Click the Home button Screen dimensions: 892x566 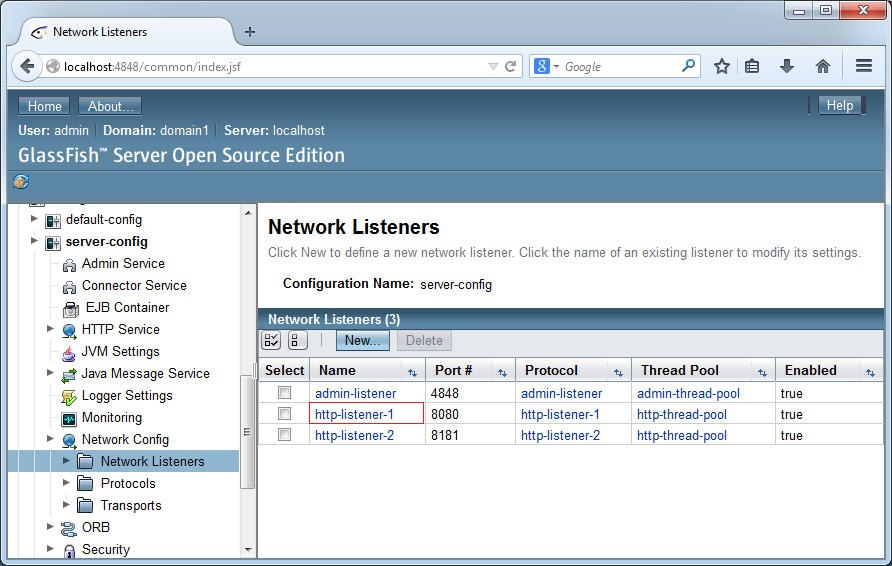(44, 106)
